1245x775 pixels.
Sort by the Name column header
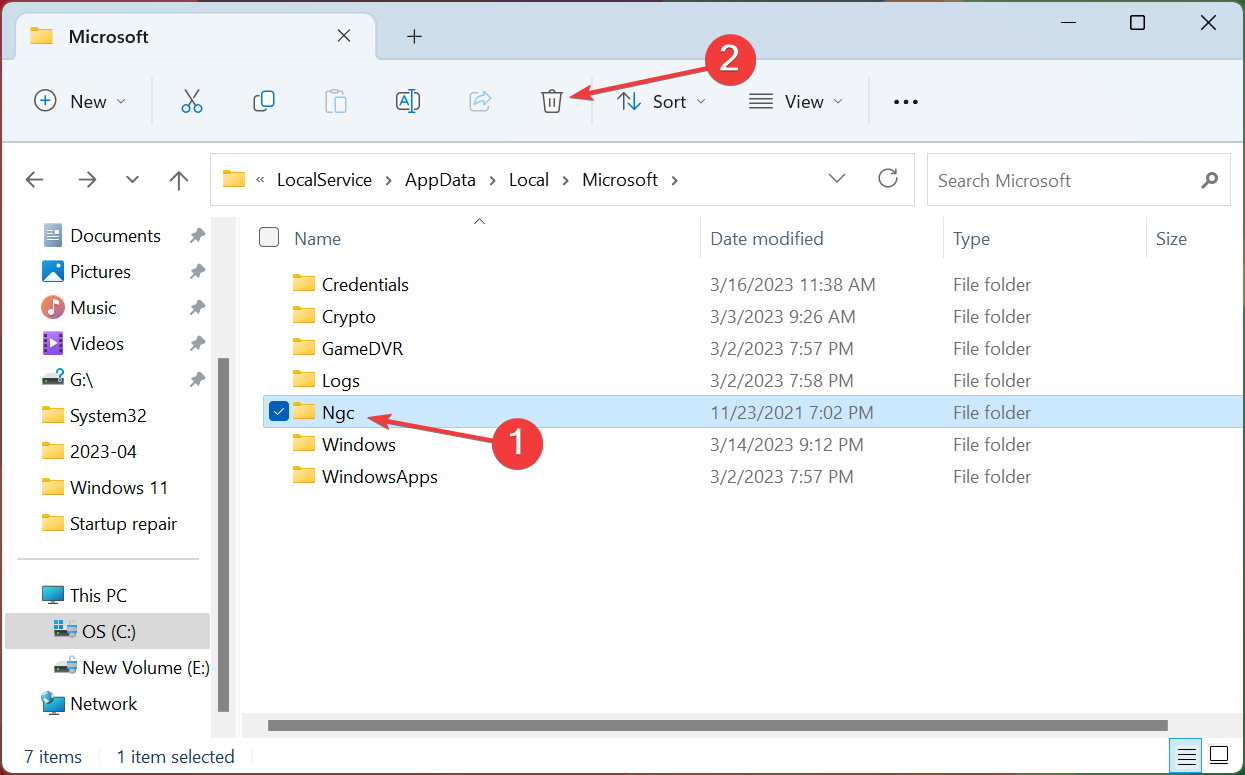tap(318, 238)
